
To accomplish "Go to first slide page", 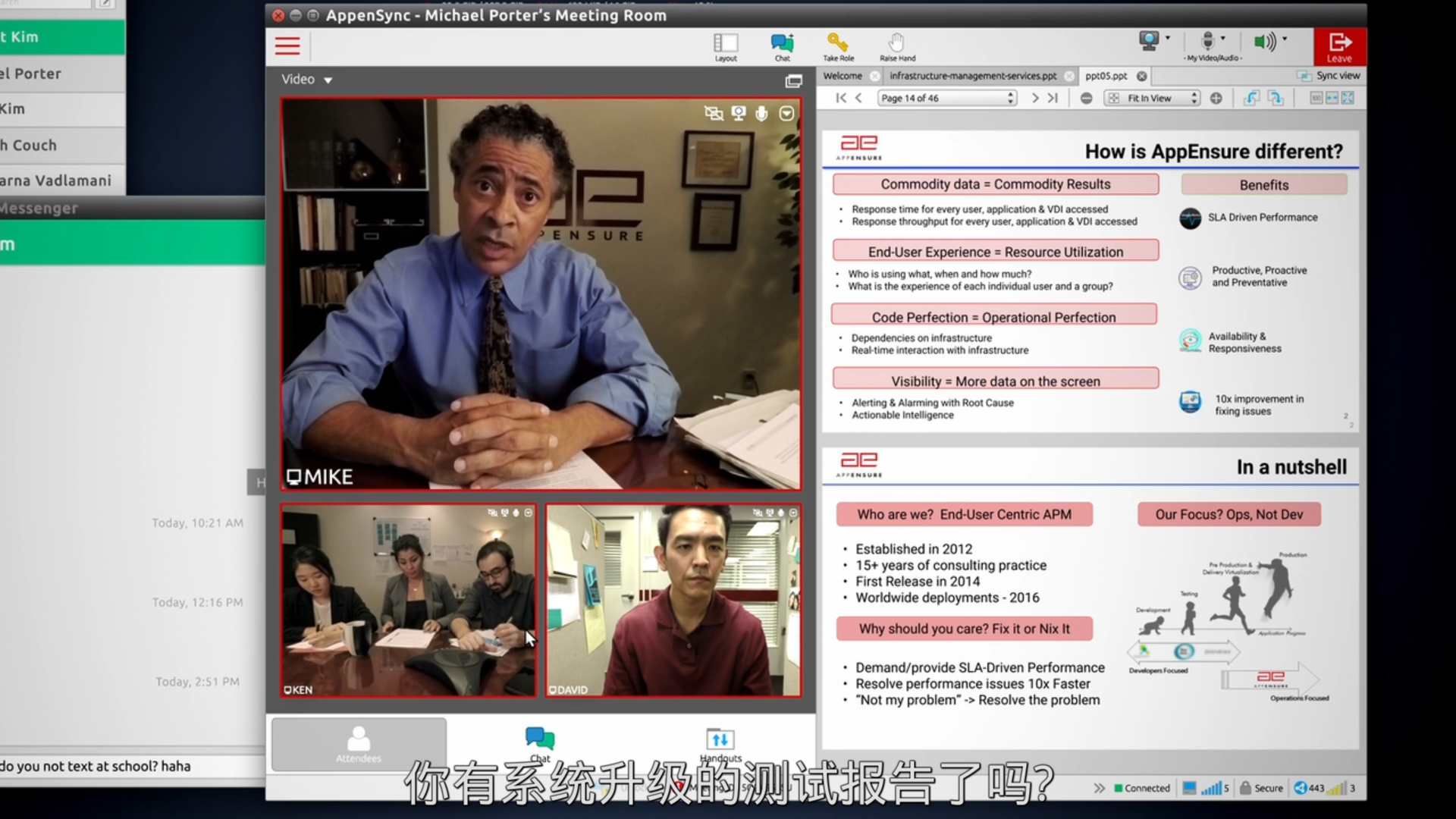I will click(x=841, y=98).
